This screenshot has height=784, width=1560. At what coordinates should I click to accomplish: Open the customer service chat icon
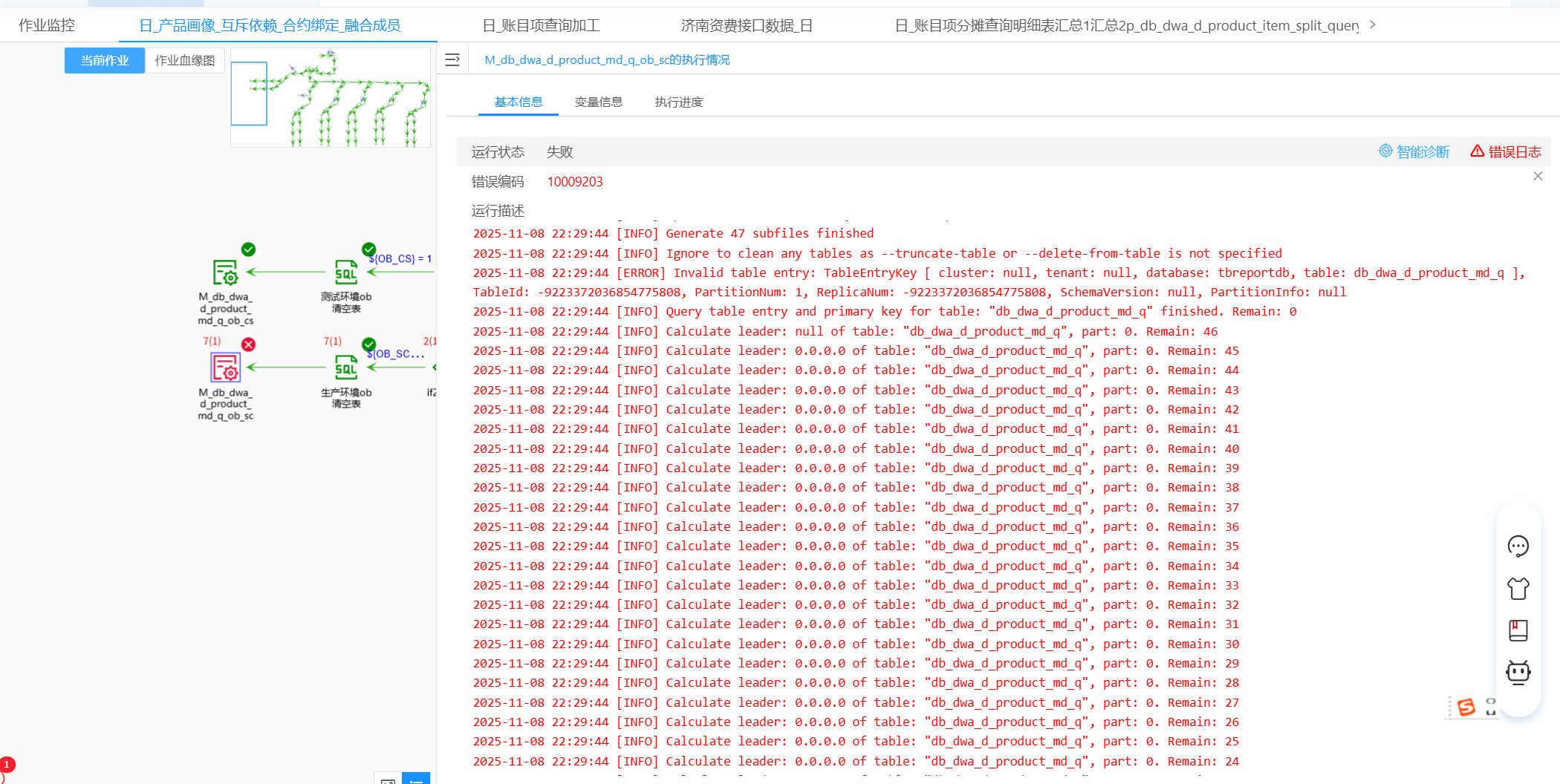1518,546
